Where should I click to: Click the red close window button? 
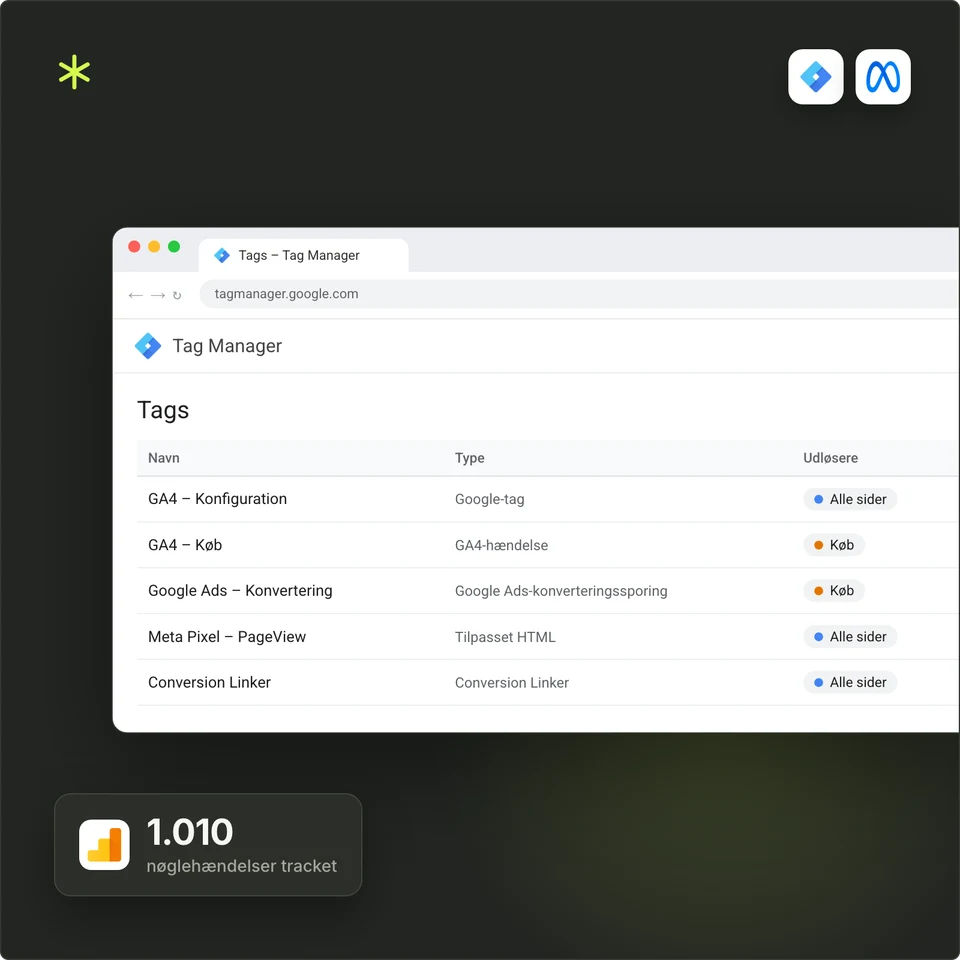coord(134,246)
